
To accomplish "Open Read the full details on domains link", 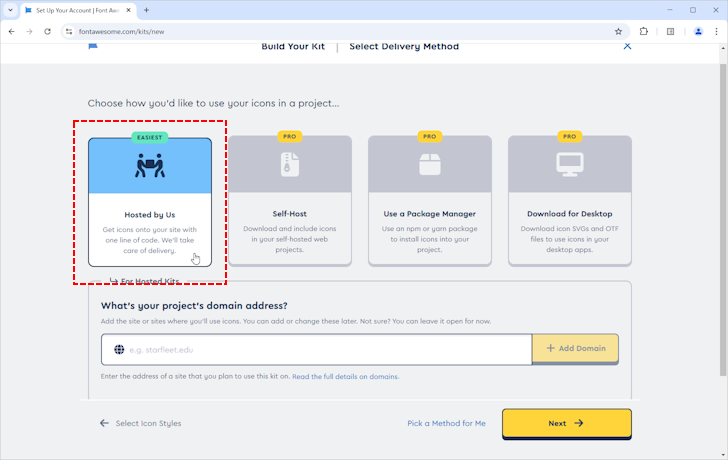I will 345,377.
